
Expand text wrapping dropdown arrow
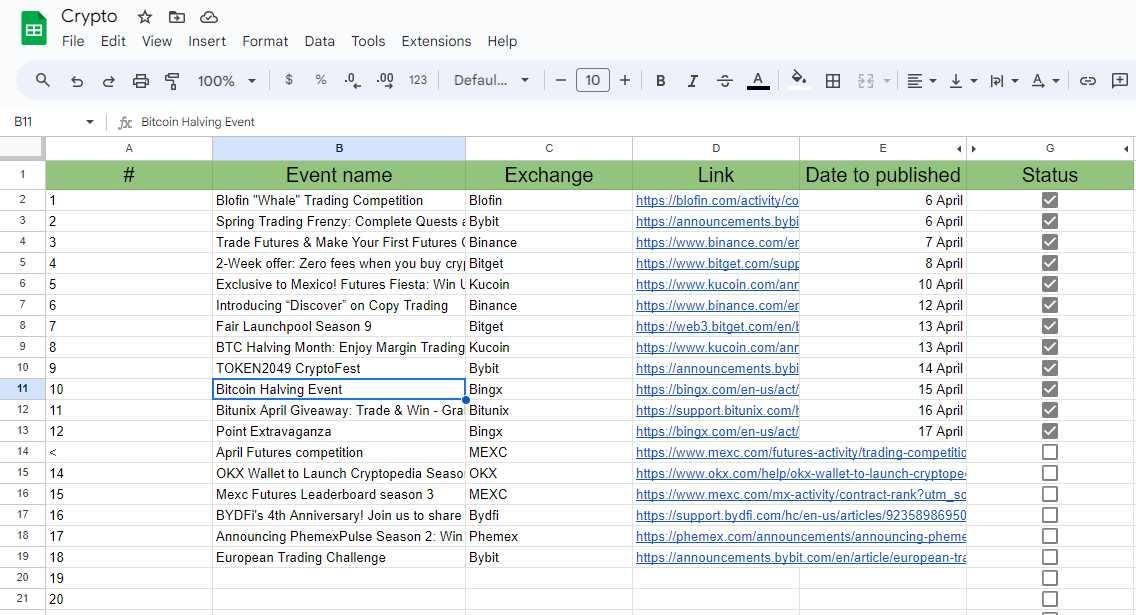click(x=1015, y=80)
